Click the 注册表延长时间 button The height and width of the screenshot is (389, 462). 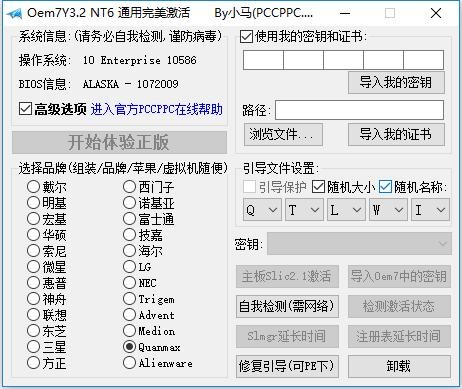tap(399, 336)
